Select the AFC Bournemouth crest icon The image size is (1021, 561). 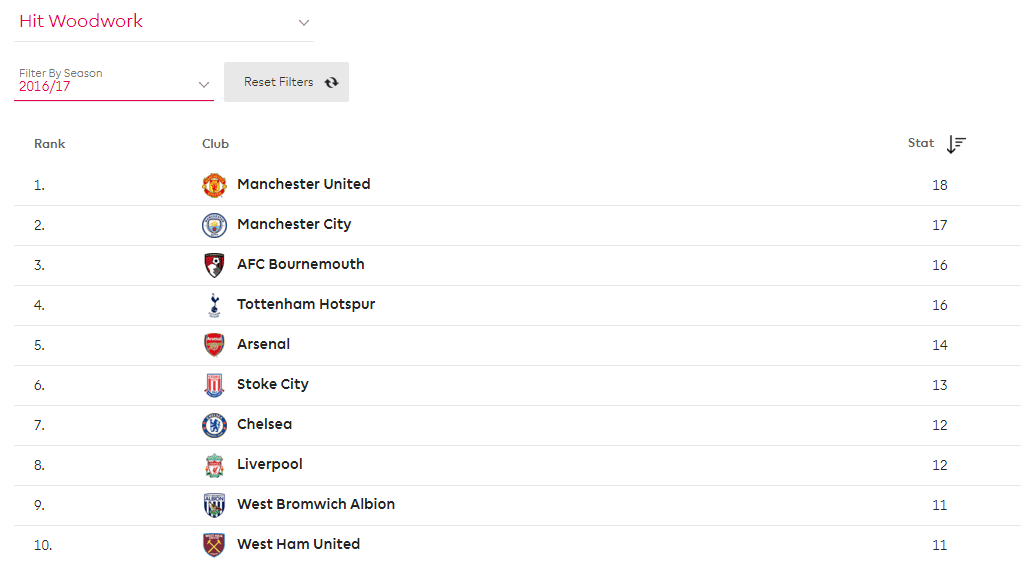coord(214,266)
